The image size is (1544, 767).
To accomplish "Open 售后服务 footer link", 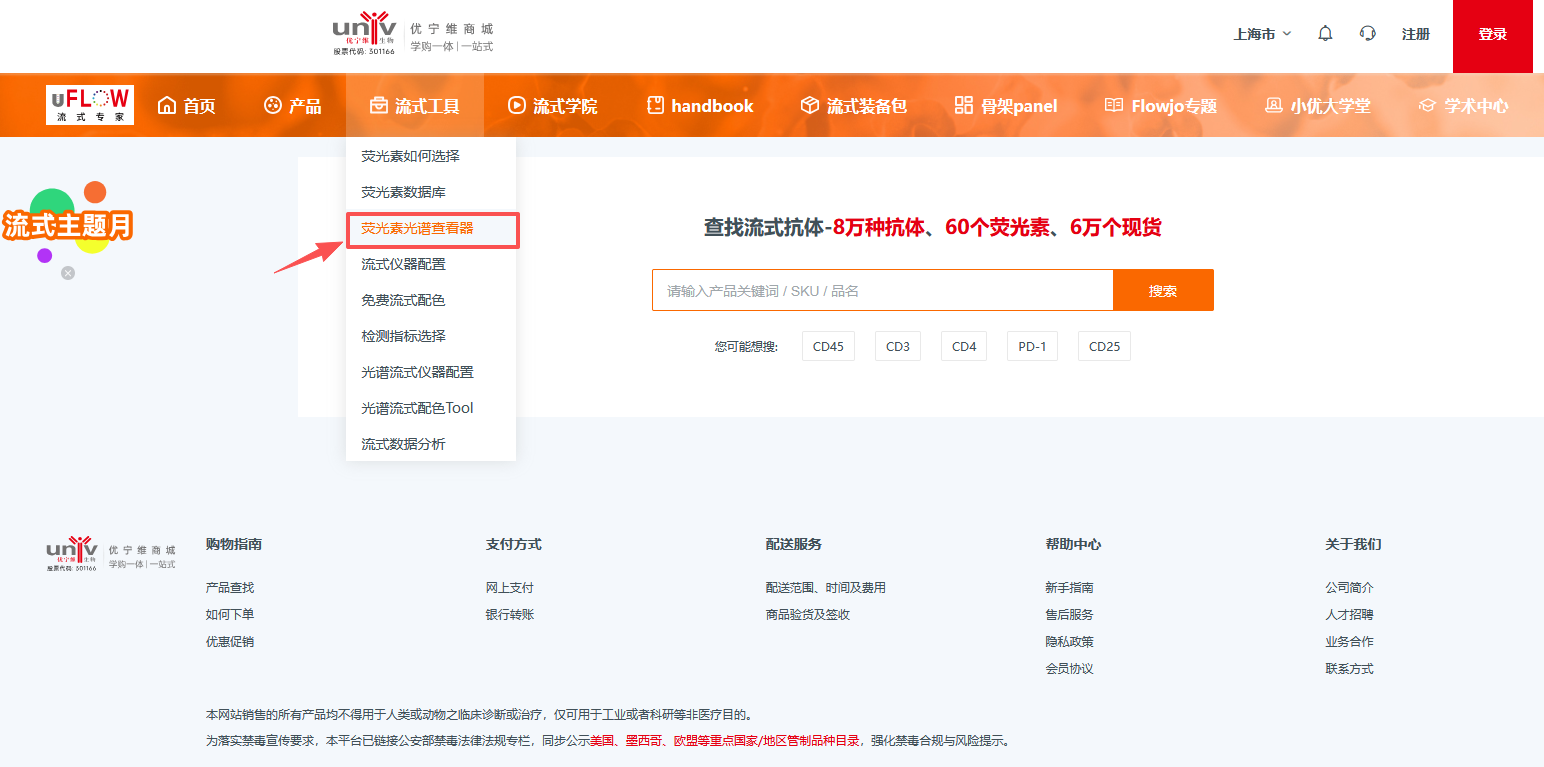I will [1070, 615].
